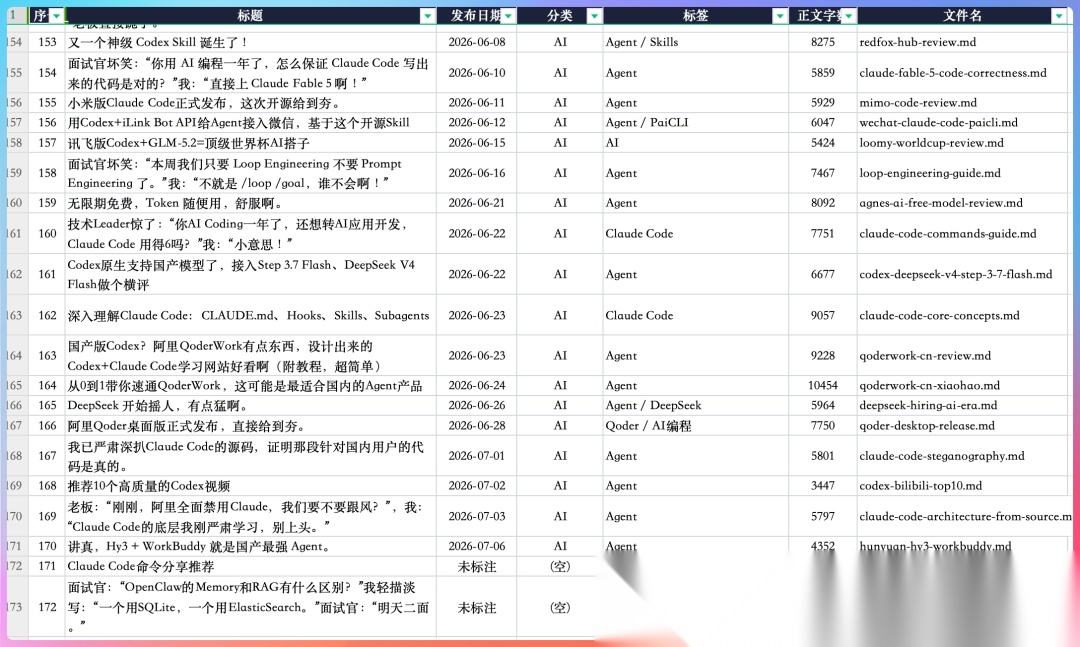
Task: Open the 发布日期 column filter dropdown
Action: point(508,16)
